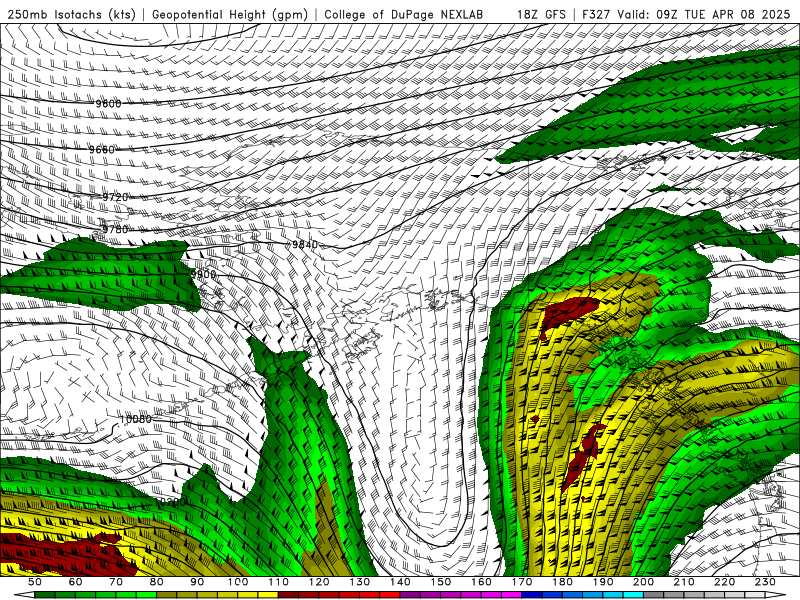Click the 70 knot legend value
The image size is (800, 600).
pos(116,582)
